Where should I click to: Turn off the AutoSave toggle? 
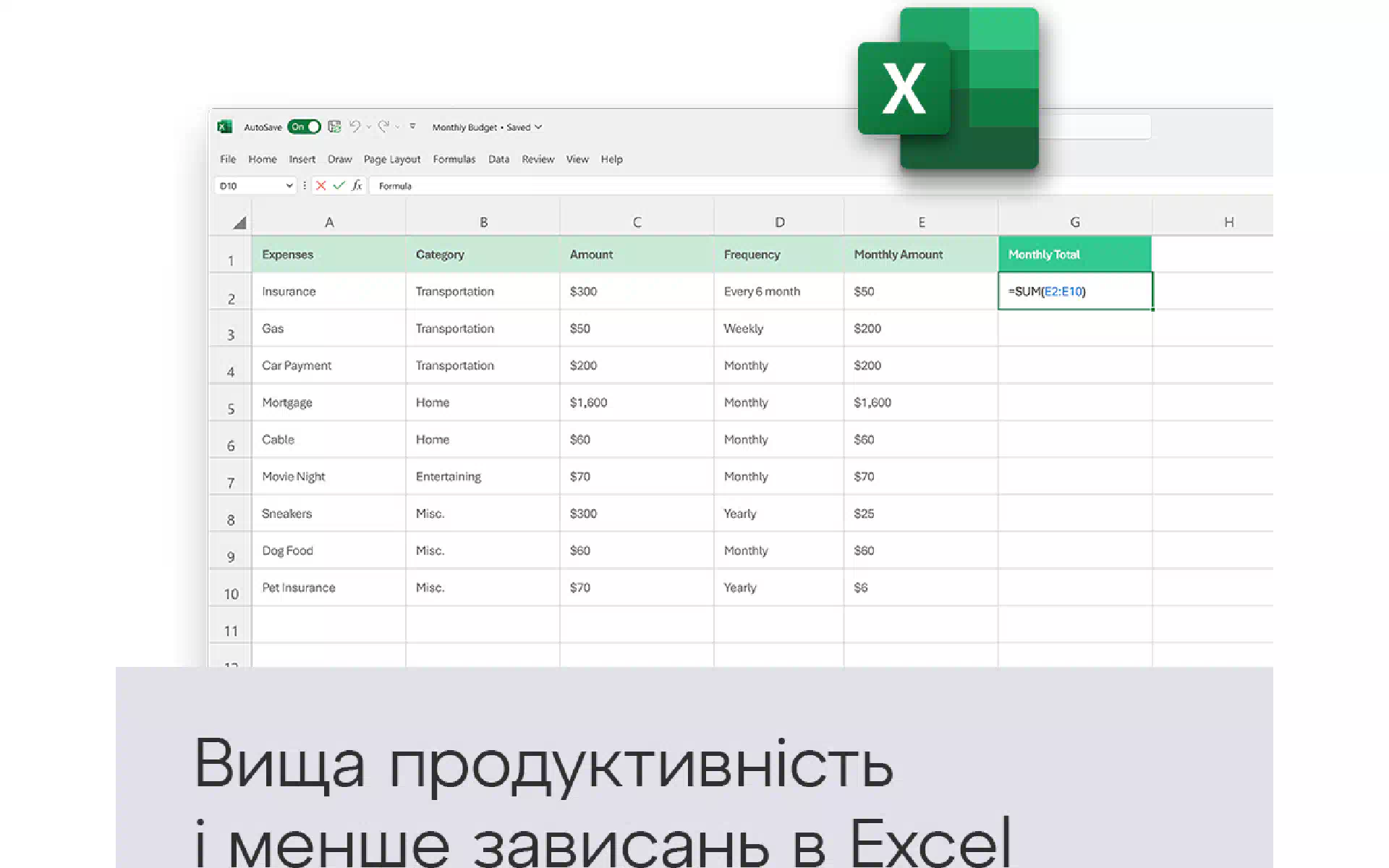tap(304, 127)
